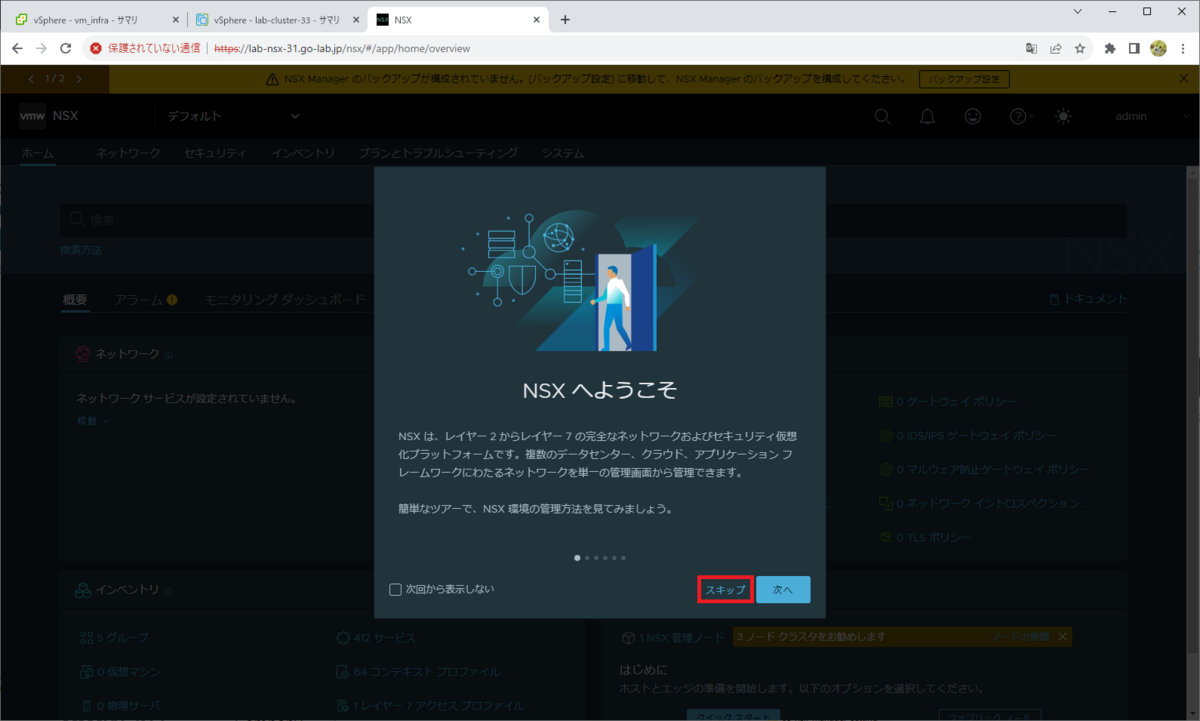The width and height of the screenshot is (1200, 721).
Task: Click the vmw NSX logo
Action: point(49,116)
